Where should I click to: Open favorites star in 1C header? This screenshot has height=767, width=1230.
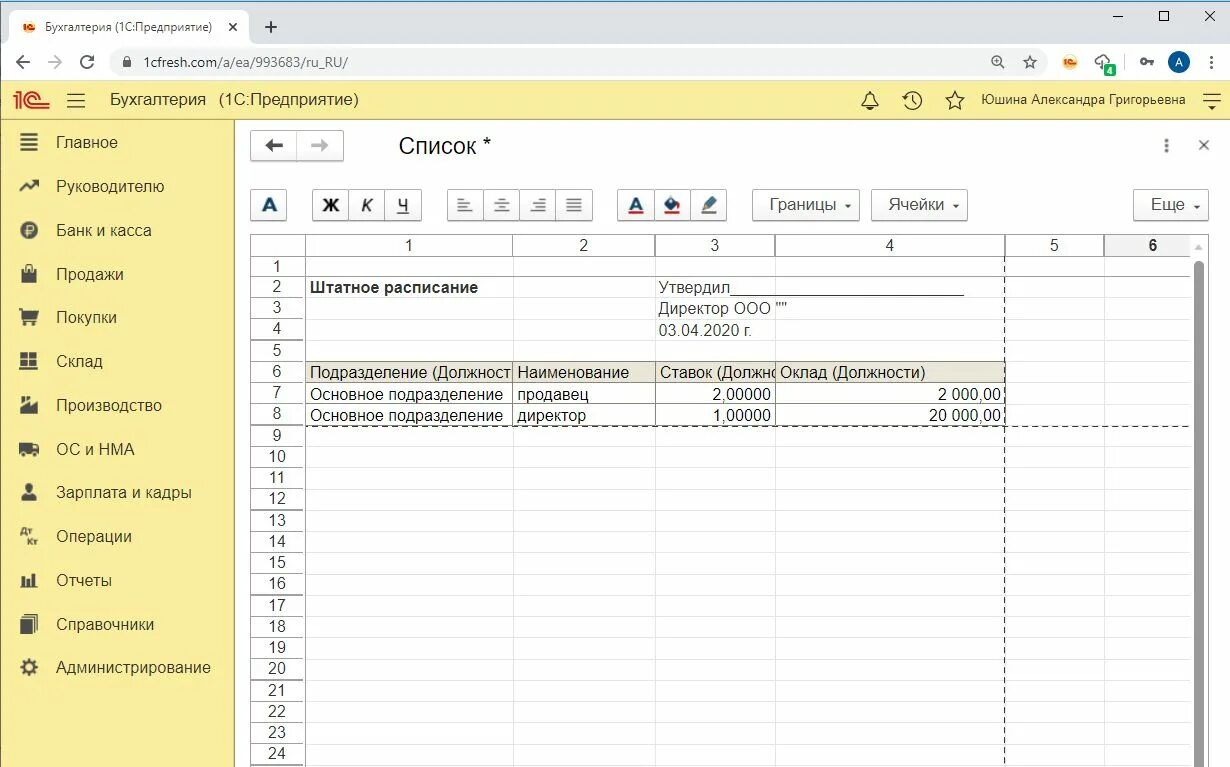pos(955,100)
